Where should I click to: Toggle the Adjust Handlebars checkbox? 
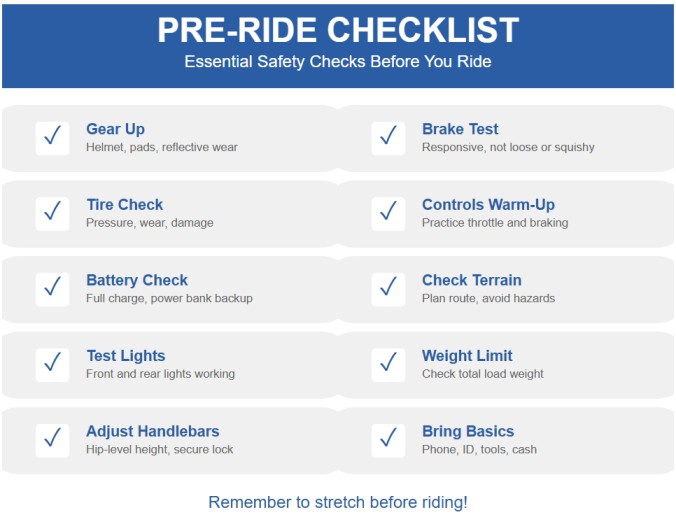(52, 440)
